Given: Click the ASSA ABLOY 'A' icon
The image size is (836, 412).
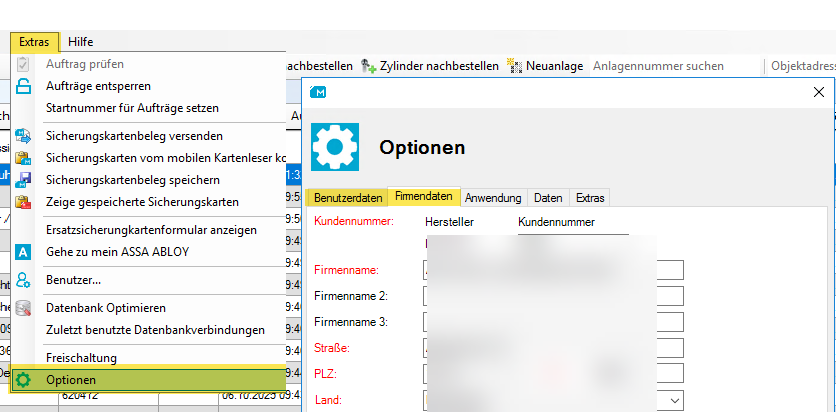Looking at the screenshot, I should pyautogui.click(x=24, y=252).
